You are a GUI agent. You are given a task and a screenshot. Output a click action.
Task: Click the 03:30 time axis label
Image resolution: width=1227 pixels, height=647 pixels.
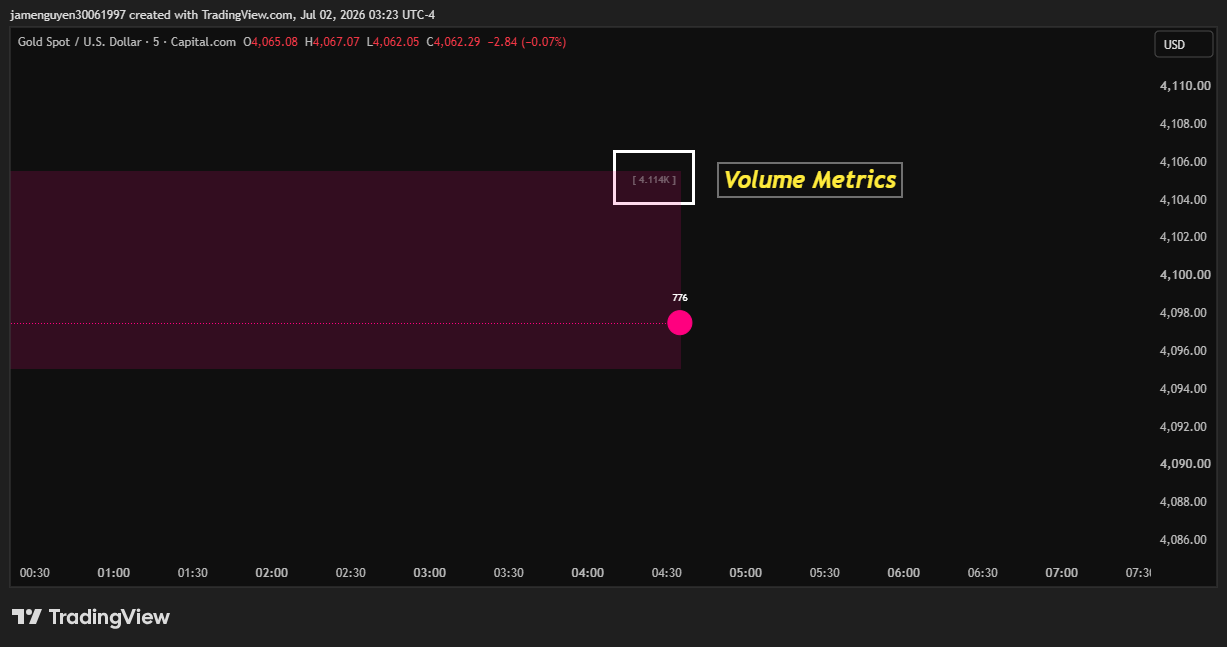(509, 573)
